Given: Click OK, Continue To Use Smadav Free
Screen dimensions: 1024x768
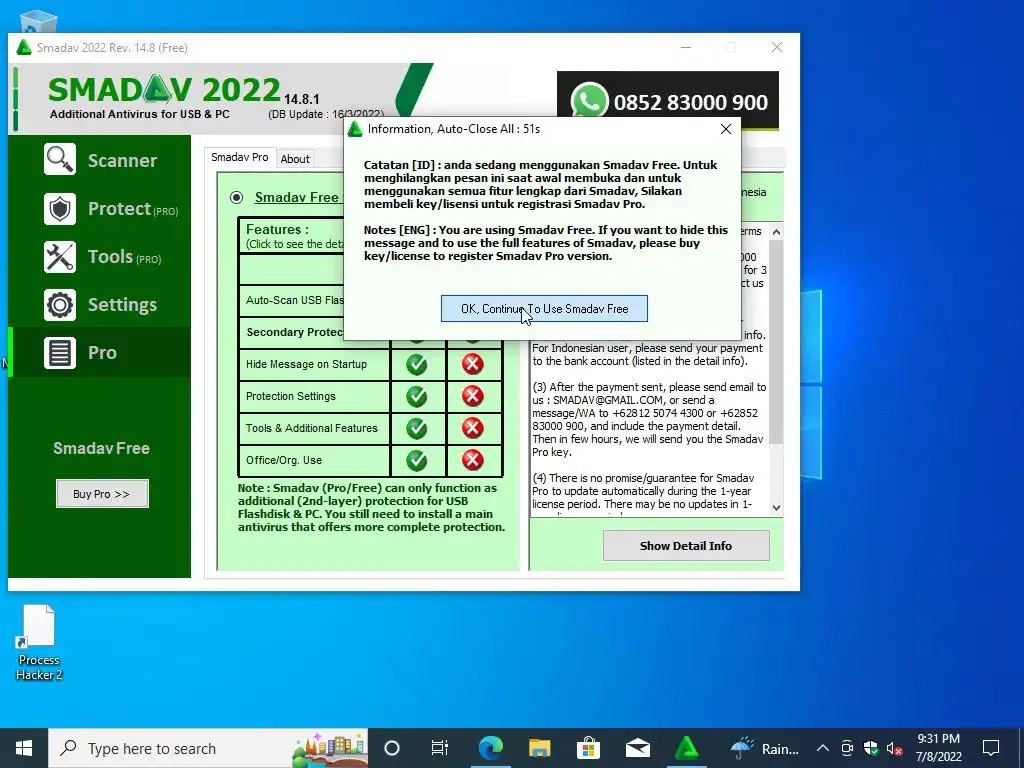Looking at the screenshot, I should click(544, 309).
